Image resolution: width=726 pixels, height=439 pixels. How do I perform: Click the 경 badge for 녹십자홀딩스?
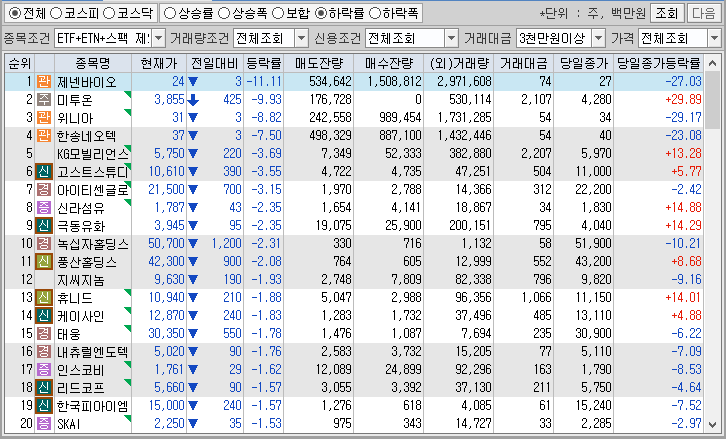pos(44,244)
